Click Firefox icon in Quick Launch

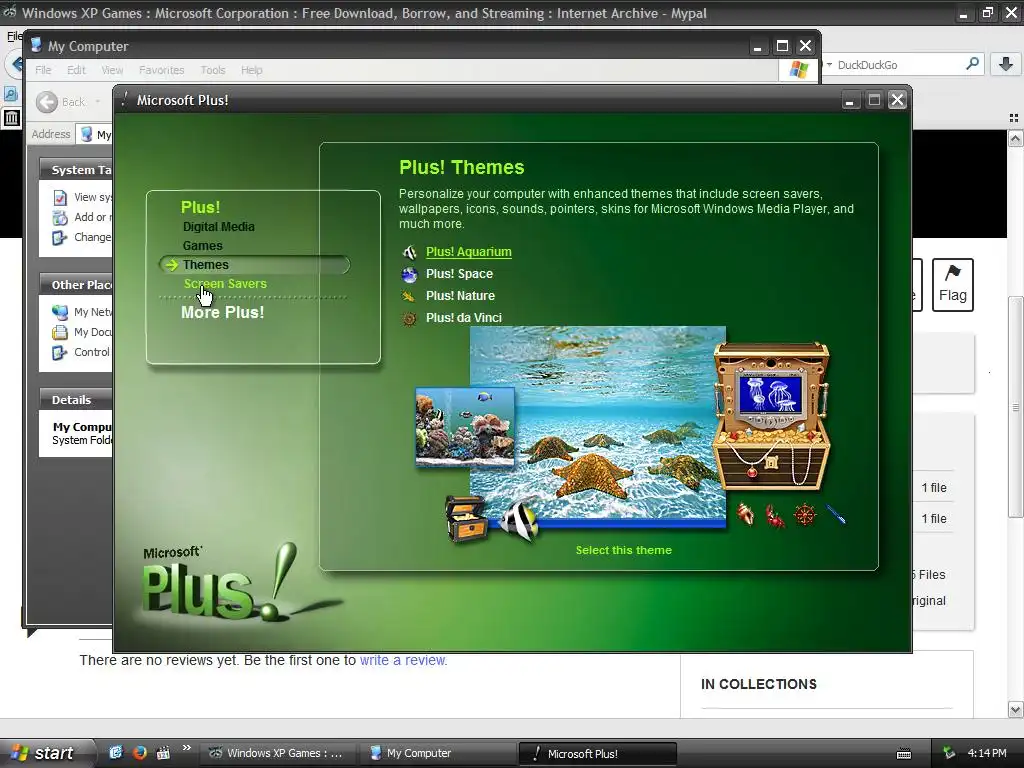click(x=139, y=753)
